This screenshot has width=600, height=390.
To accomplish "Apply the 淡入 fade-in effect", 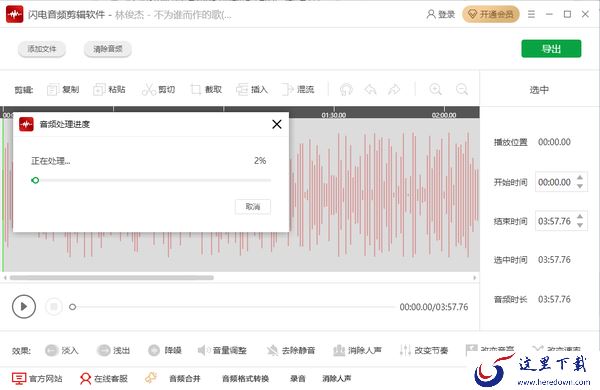I will 62,350.
